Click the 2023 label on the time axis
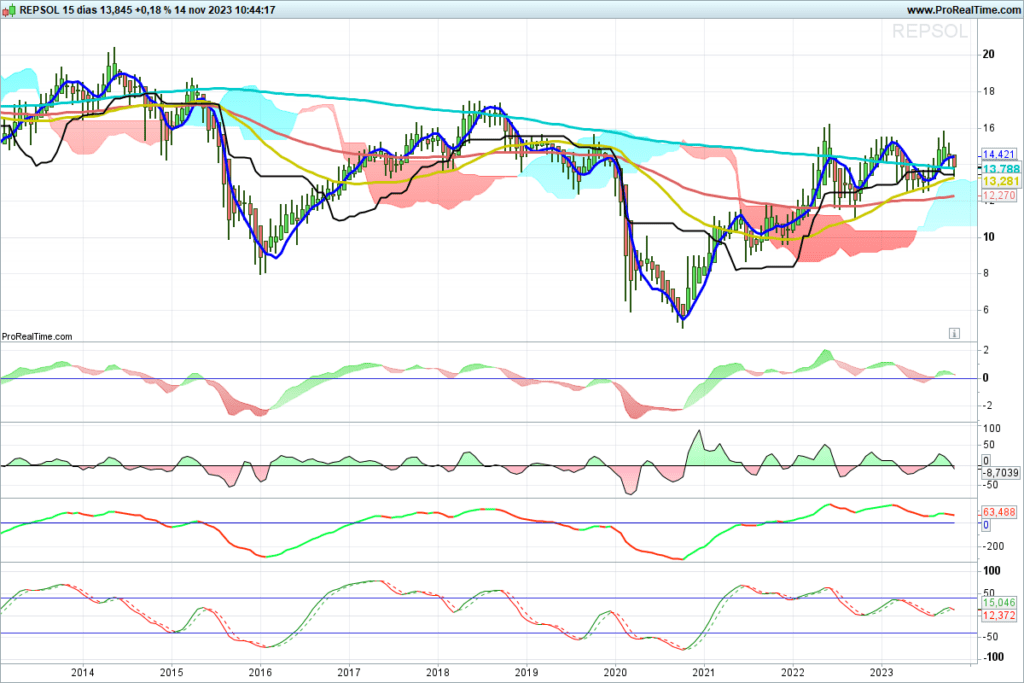The height and width of the screenshot is (683, 1024). pyautogui.click(x=882, y=673)
